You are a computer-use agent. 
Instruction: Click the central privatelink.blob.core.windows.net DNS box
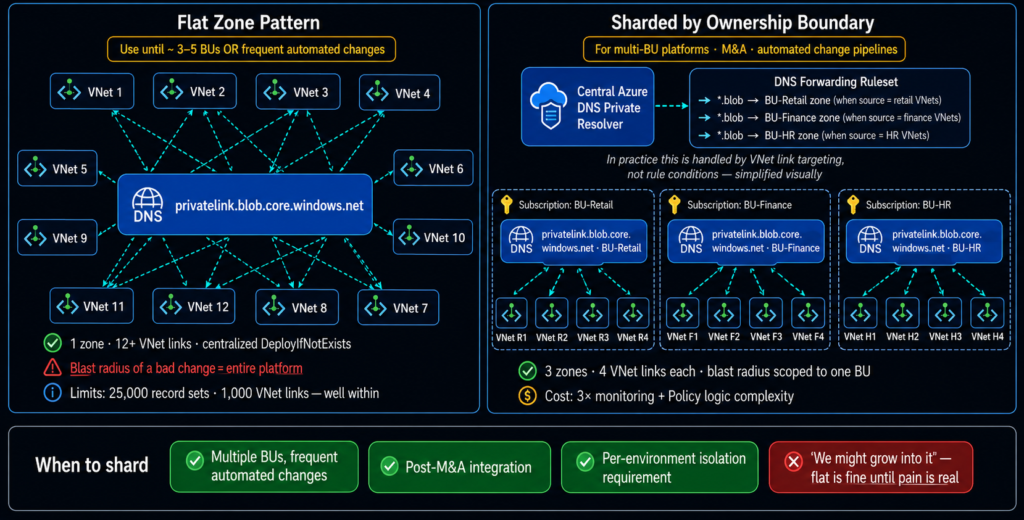pyautogui.click(x=245, y=205)
